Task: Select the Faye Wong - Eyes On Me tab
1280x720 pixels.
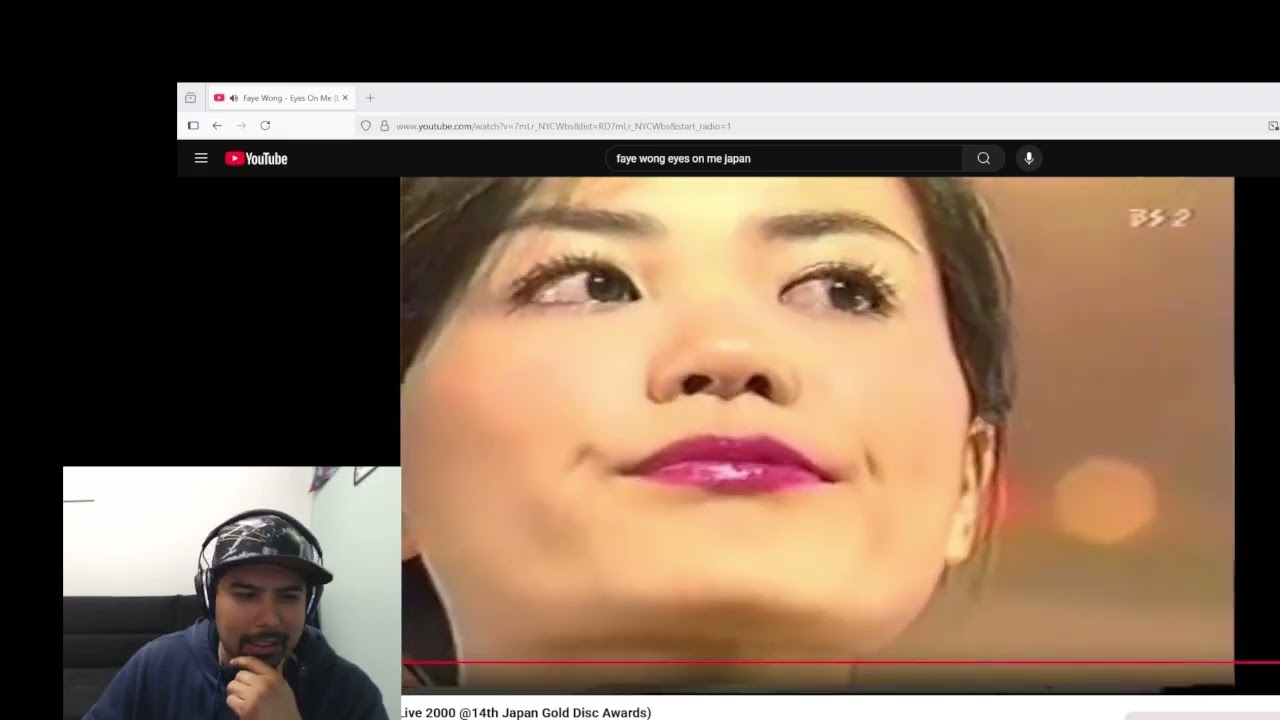Action: pyautogui.click(x=282, y=98)
